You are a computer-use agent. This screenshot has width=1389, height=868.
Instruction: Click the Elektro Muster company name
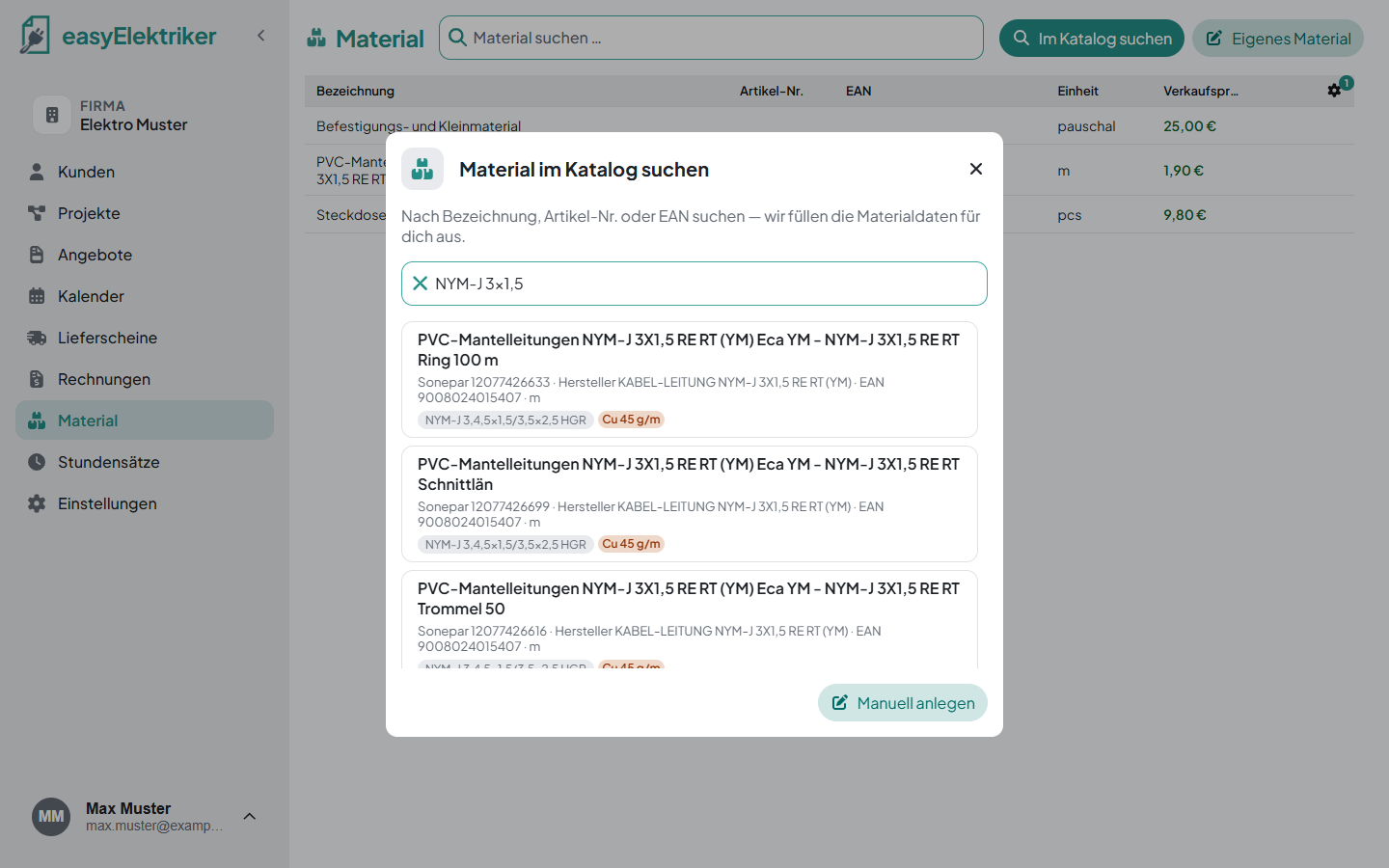pyautogui.click(x=134, y=124)
